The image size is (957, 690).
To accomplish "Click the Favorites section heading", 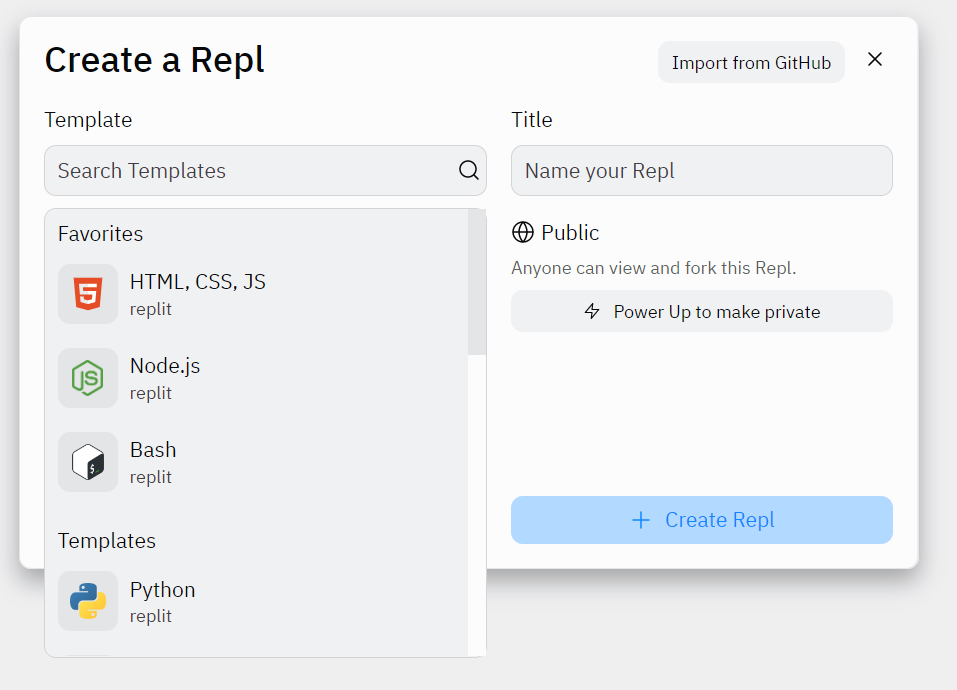I will click(101, 234).
